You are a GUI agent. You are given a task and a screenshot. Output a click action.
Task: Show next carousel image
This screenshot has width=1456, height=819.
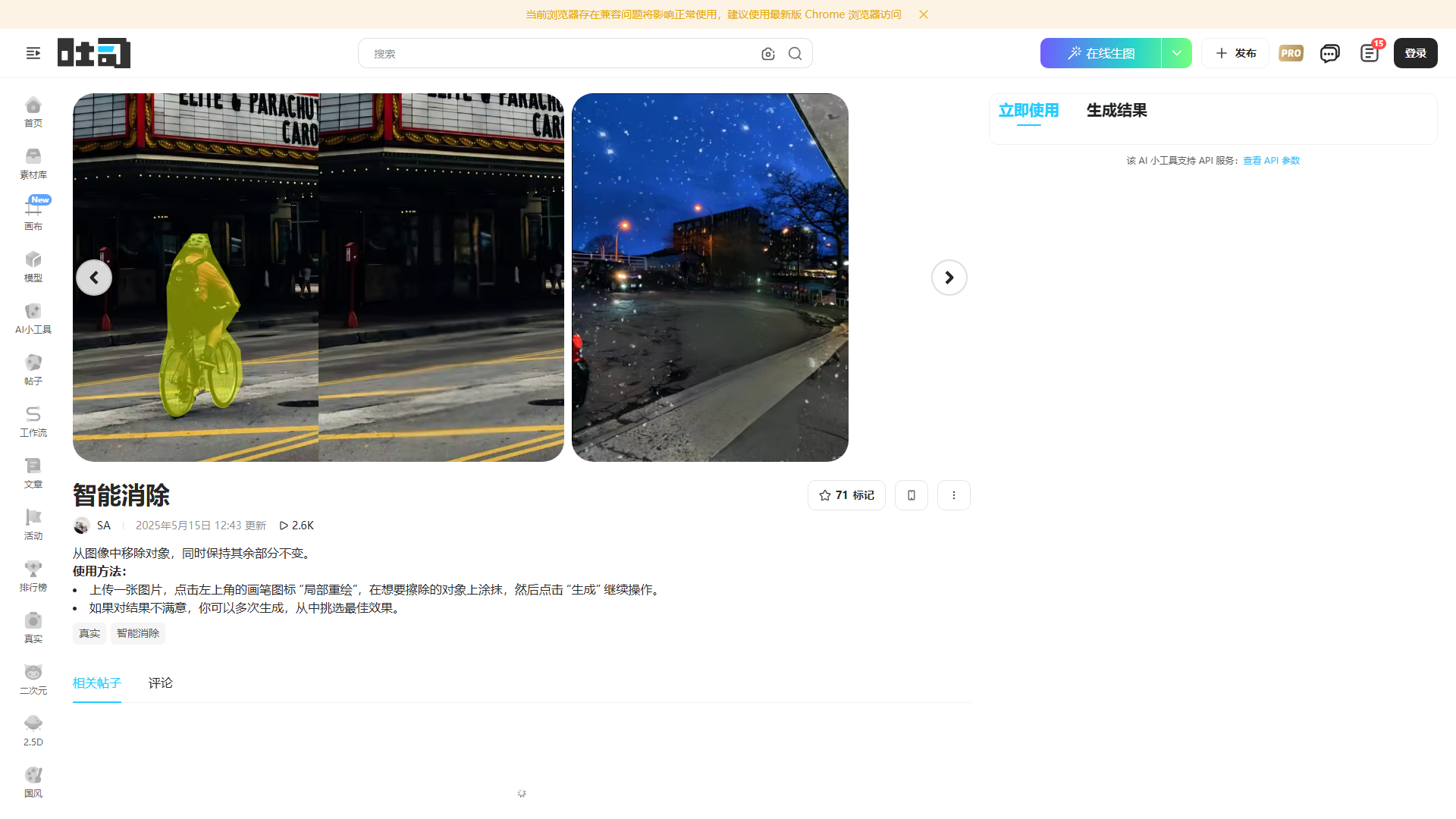tap(949, 278)
